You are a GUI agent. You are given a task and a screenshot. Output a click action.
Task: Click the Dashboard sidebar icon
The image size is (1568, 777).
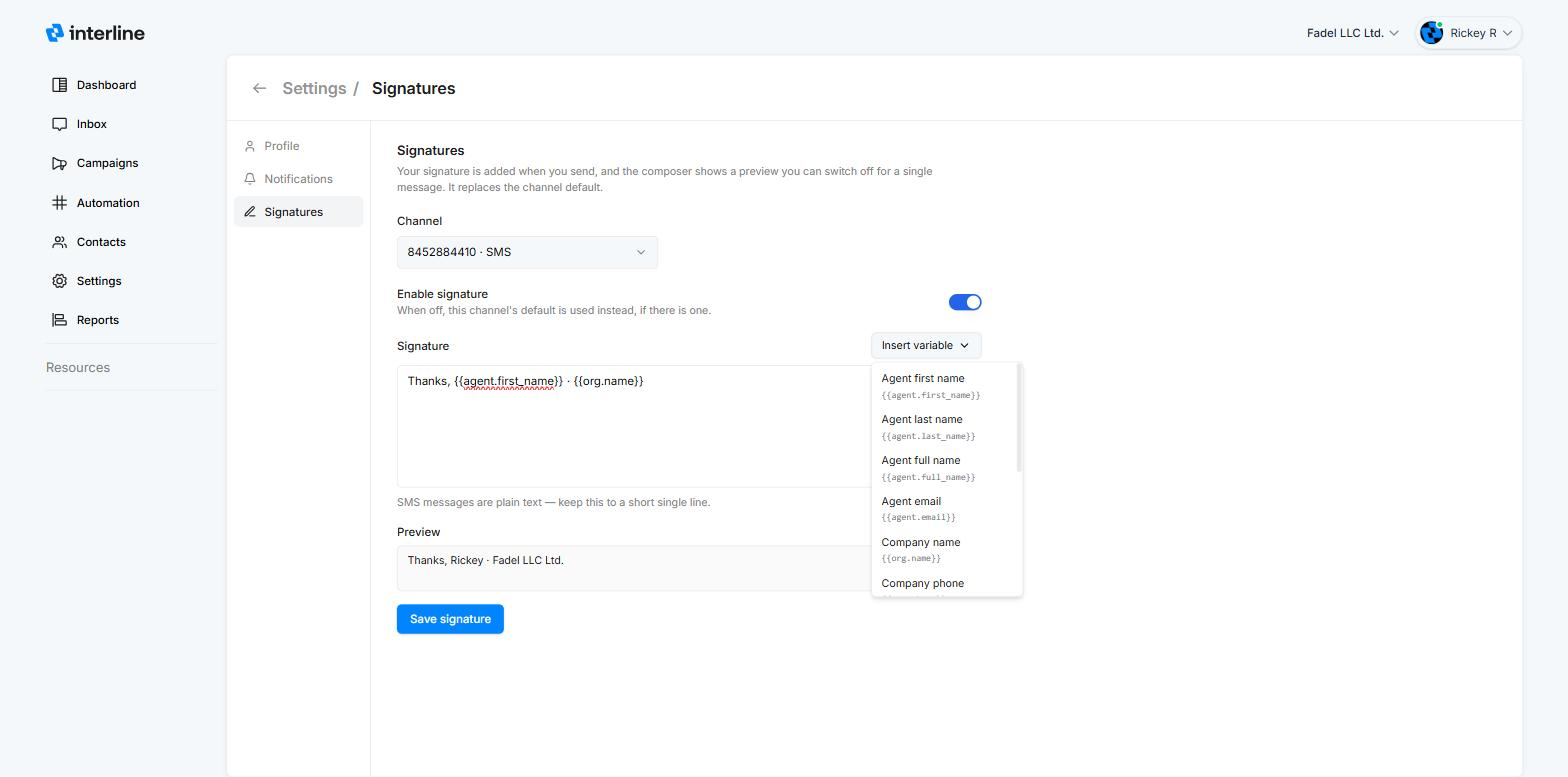click(x=60, y=85)
